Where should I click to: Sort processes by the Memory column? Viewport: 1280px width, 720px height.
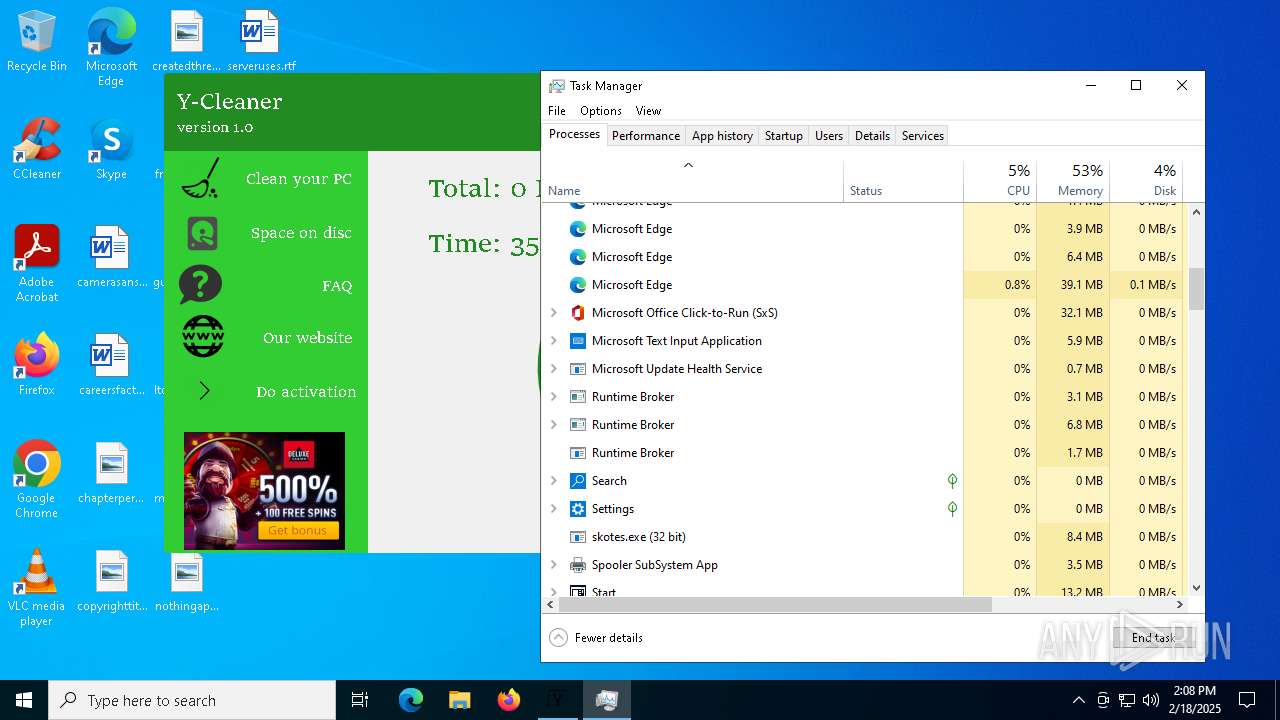tap(1073, 180)
